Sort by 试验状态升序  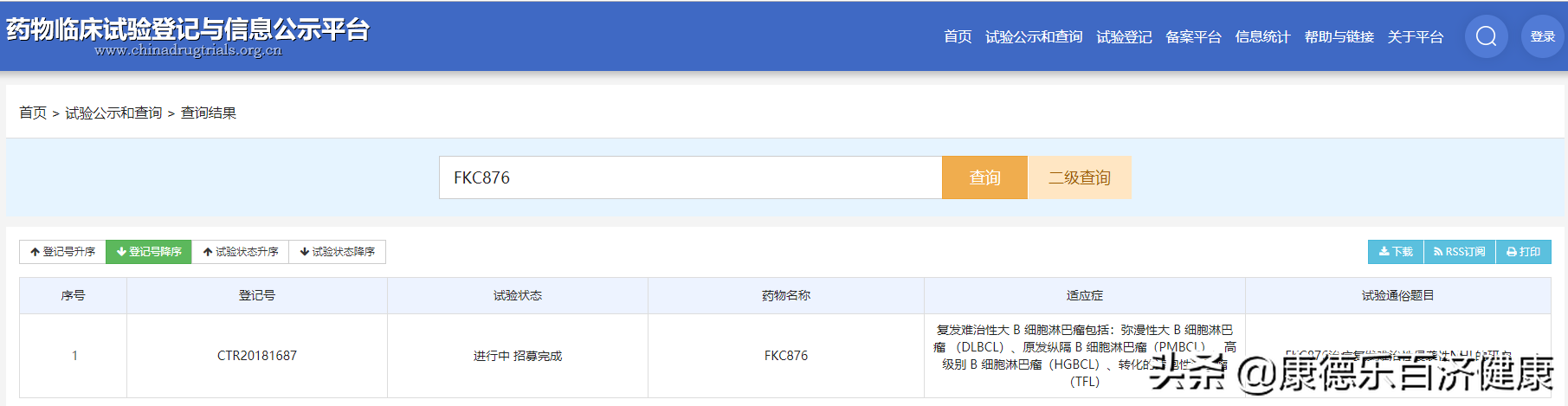(241, 252)
